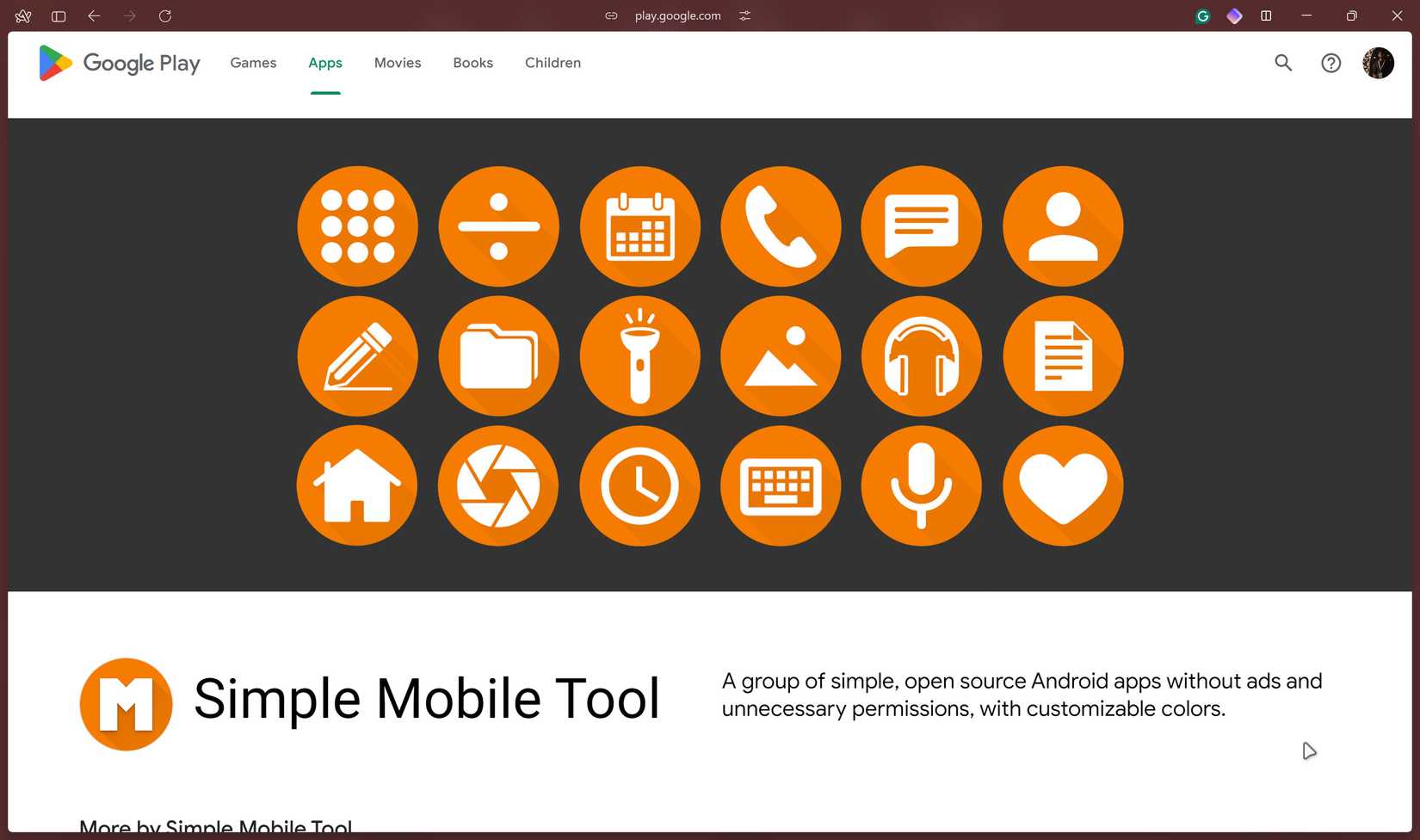
Task: Click the calculator divide icon
Action: click(x=498, y=226)
